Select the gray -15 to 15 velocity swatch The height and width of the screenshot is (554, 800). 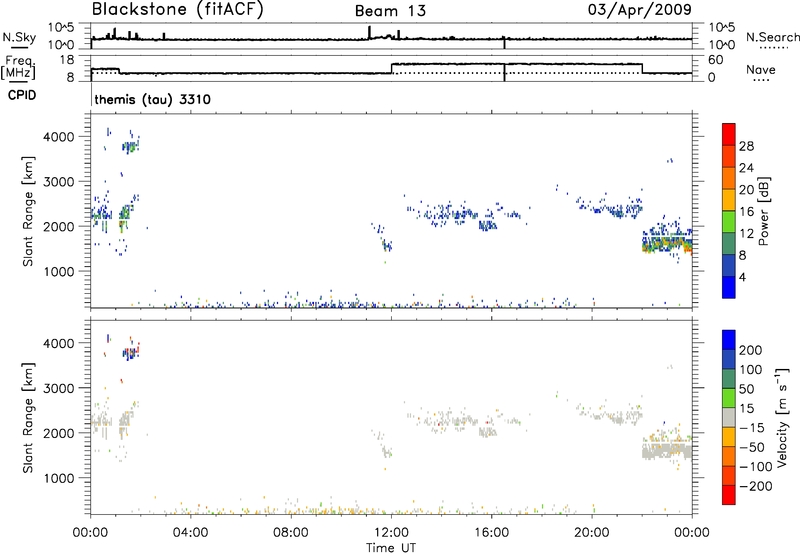729,417
